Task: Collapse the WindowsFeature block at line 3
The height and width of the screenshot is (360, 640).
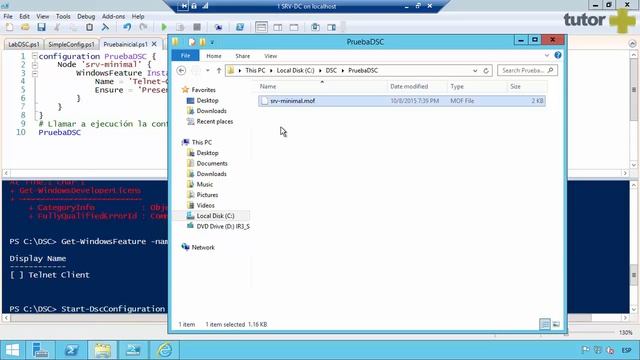Action: point(35,73)
